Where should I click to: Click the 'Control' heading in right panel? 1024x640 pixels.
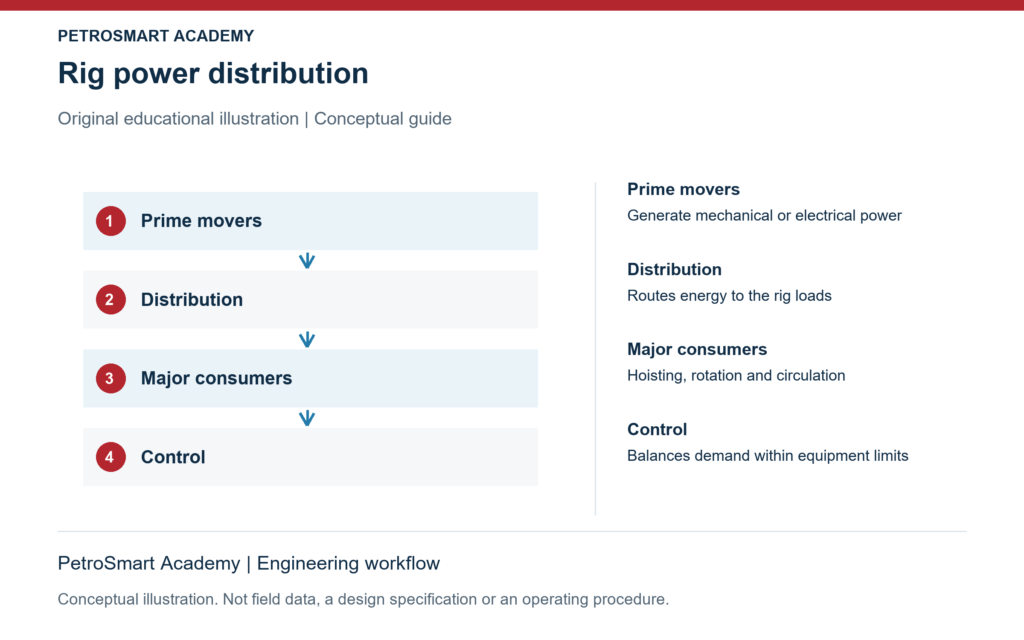(657, 429)
